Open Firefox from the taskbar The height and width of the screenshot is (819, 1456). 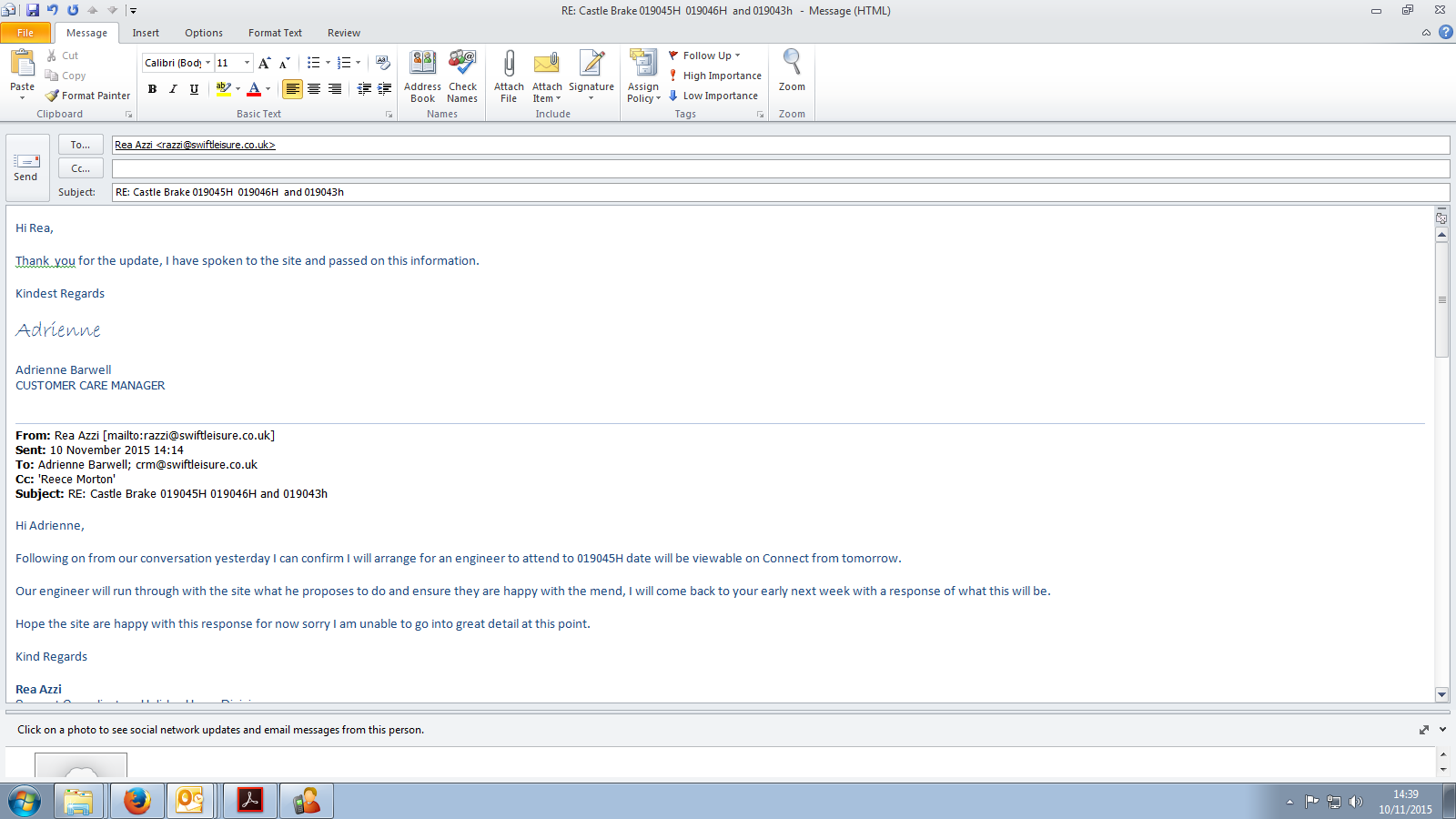pos(137,801)
